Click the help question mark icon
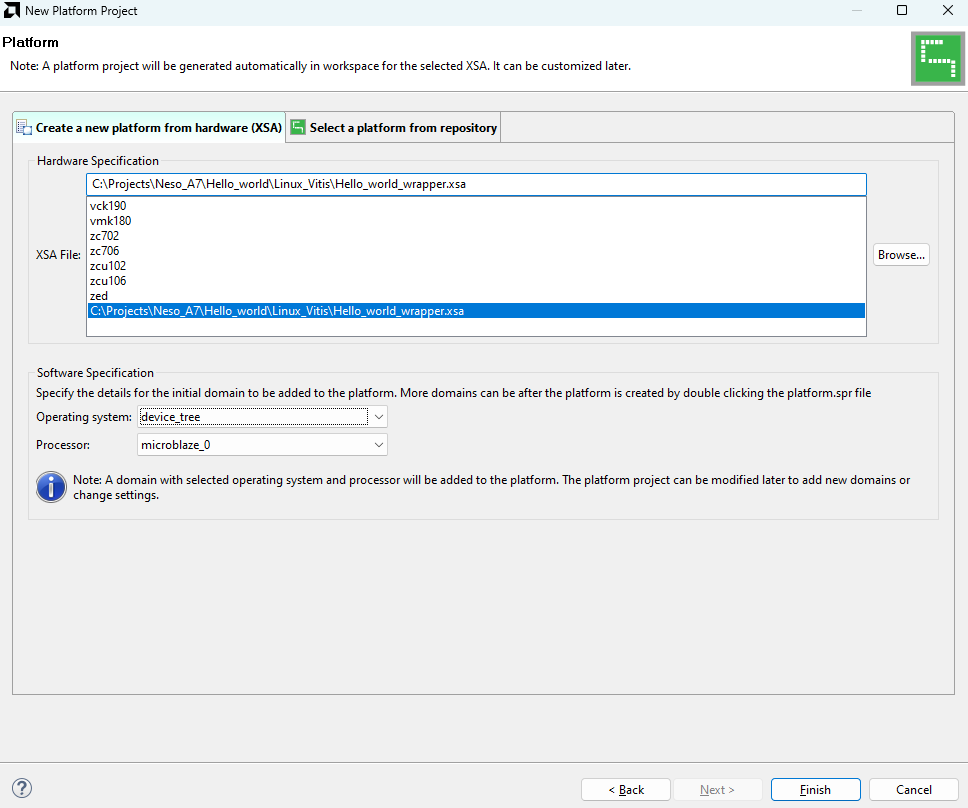 point(22,789)
